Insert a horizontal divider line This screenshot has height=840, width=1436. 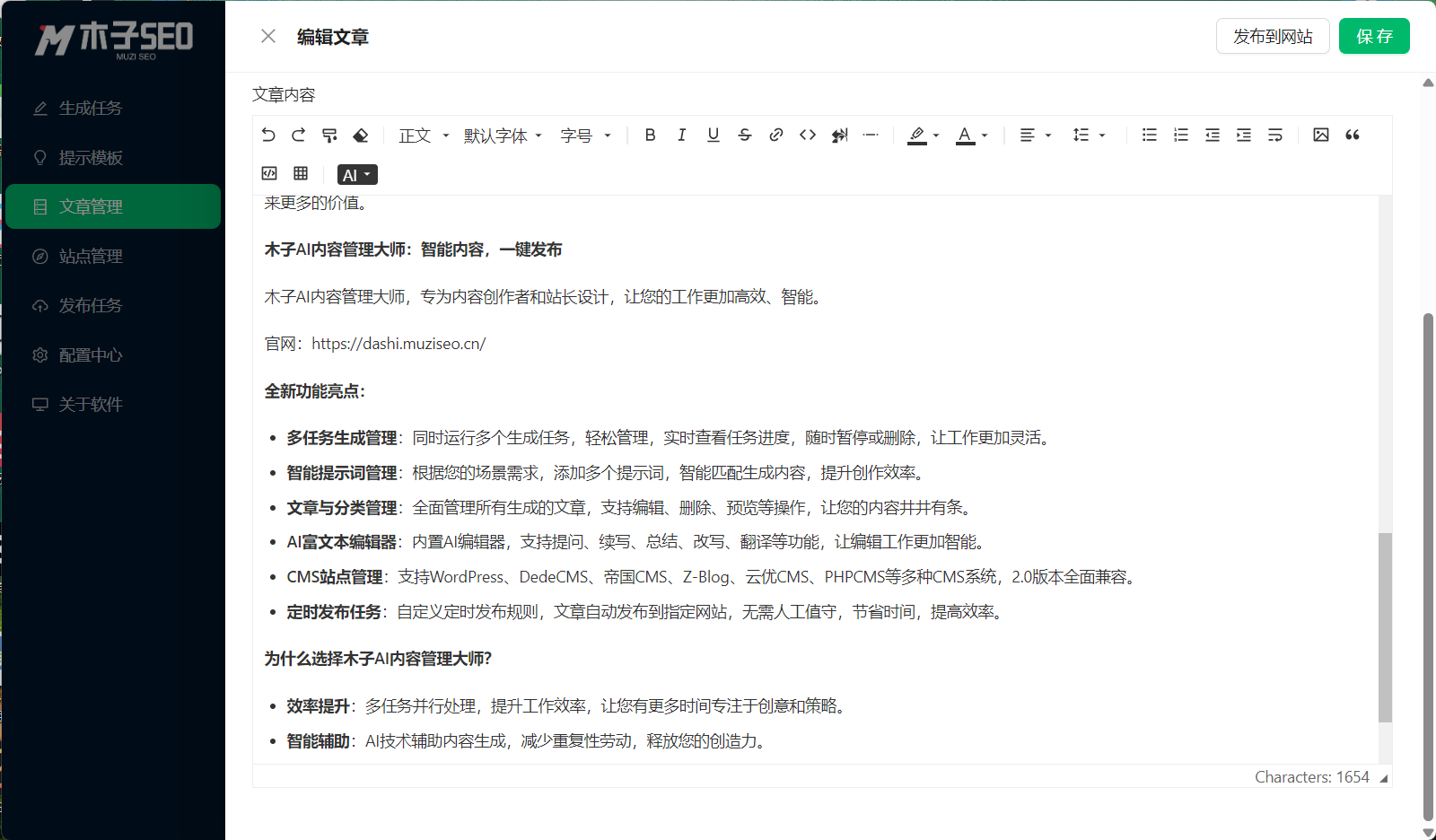pyautogui.click(x=871, y=135)
